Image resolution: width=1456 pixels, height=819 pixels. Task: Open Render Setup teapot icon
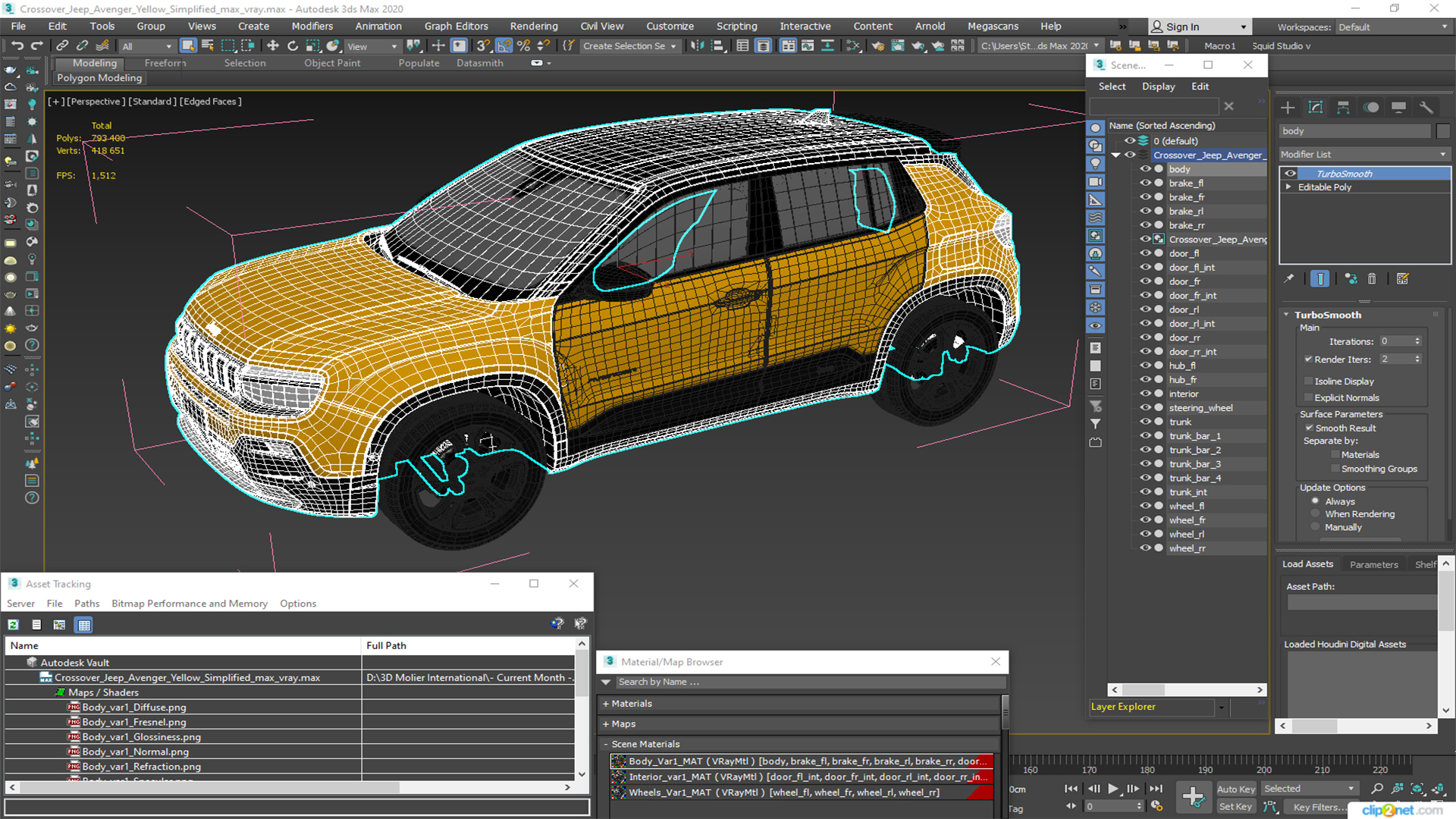878,45
